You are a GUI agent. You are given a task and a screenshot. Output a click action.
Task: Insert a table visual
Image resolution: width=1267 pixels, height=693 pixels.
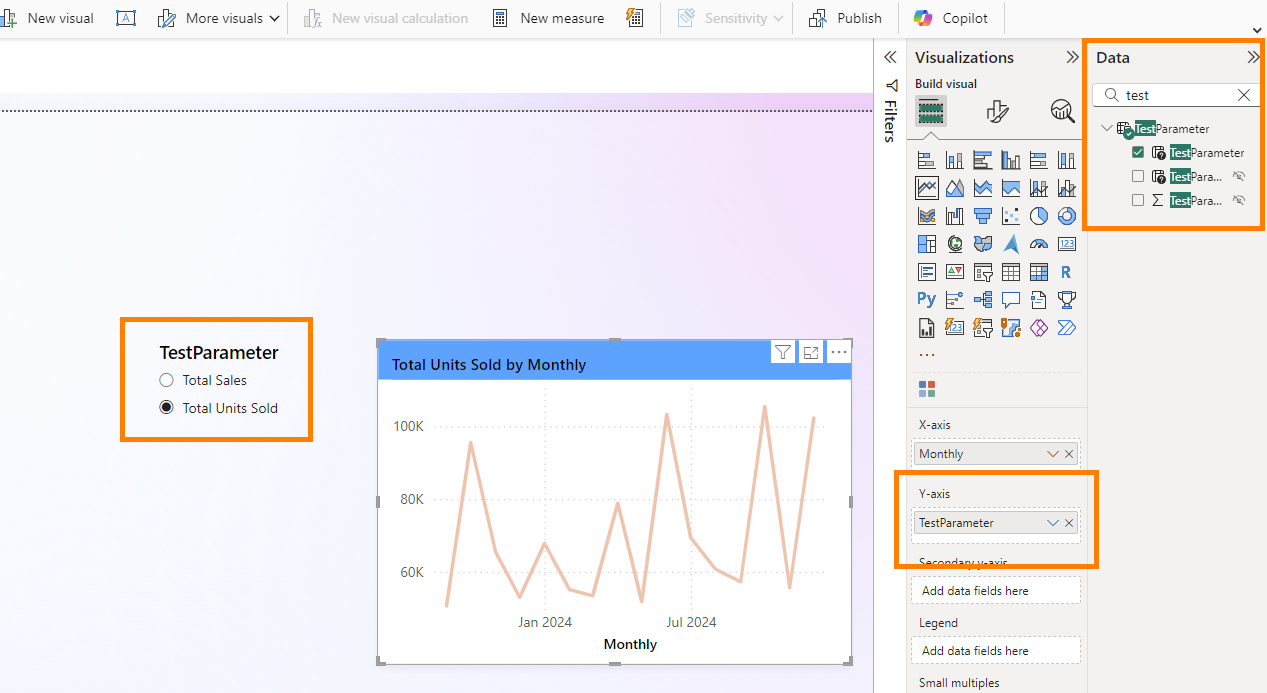(x=1011, y=272)
